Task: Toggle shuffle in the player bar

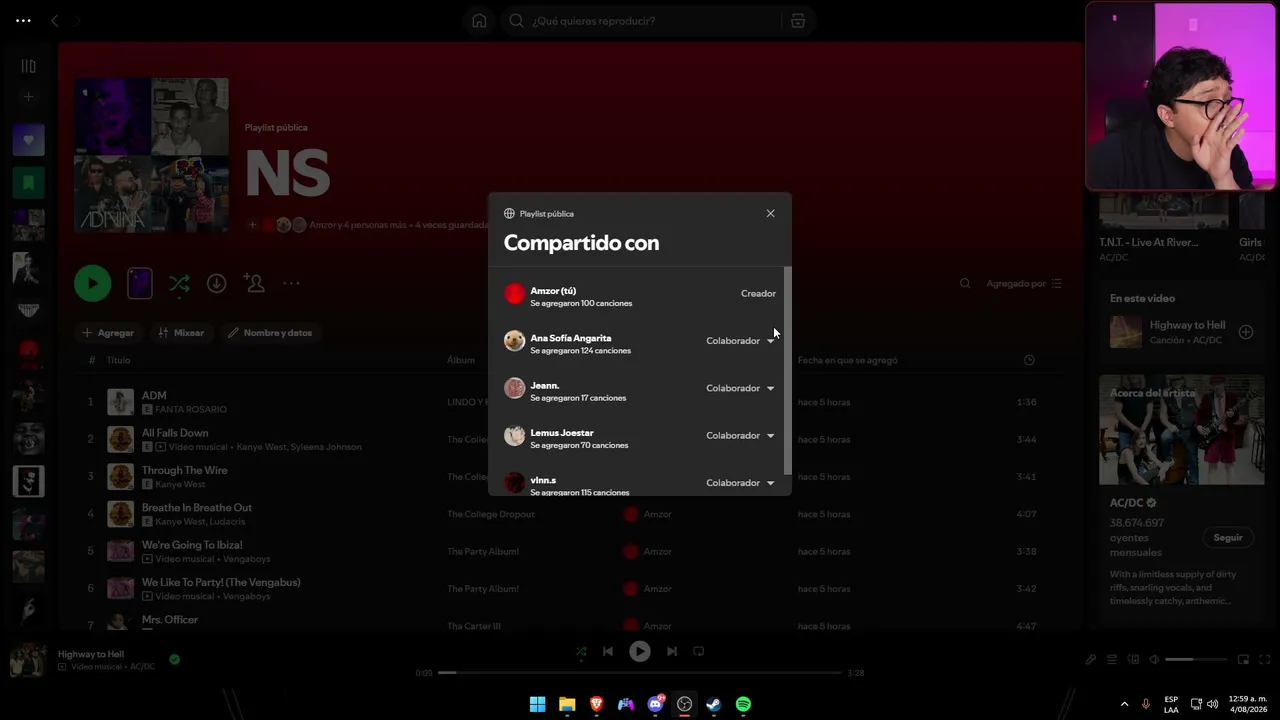Action: point(581,651)
